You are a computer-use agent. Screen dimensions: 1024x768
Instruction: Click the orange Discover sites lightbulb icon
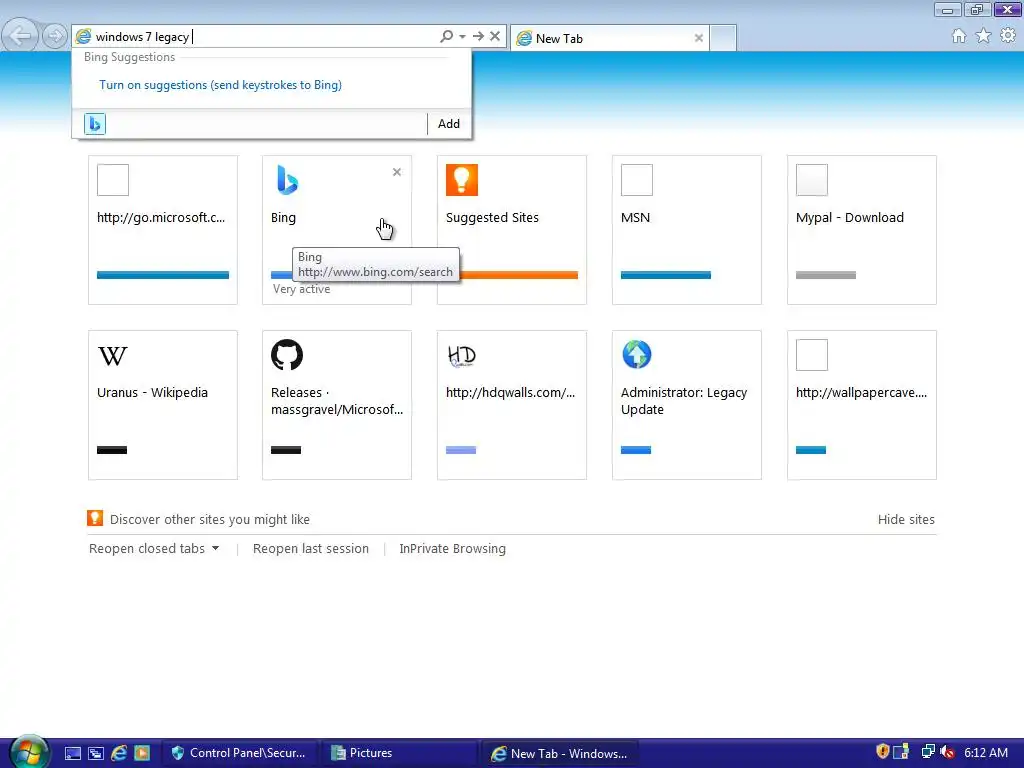pos(95,518)
